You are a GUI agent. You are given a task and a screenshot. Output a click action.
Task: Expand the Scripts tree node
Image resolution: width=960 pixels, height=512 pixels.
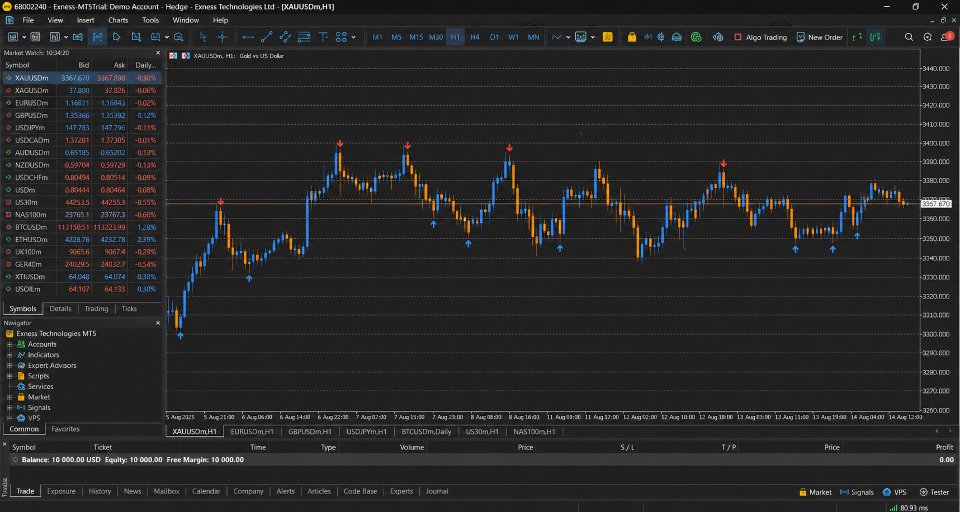[9, 376]
